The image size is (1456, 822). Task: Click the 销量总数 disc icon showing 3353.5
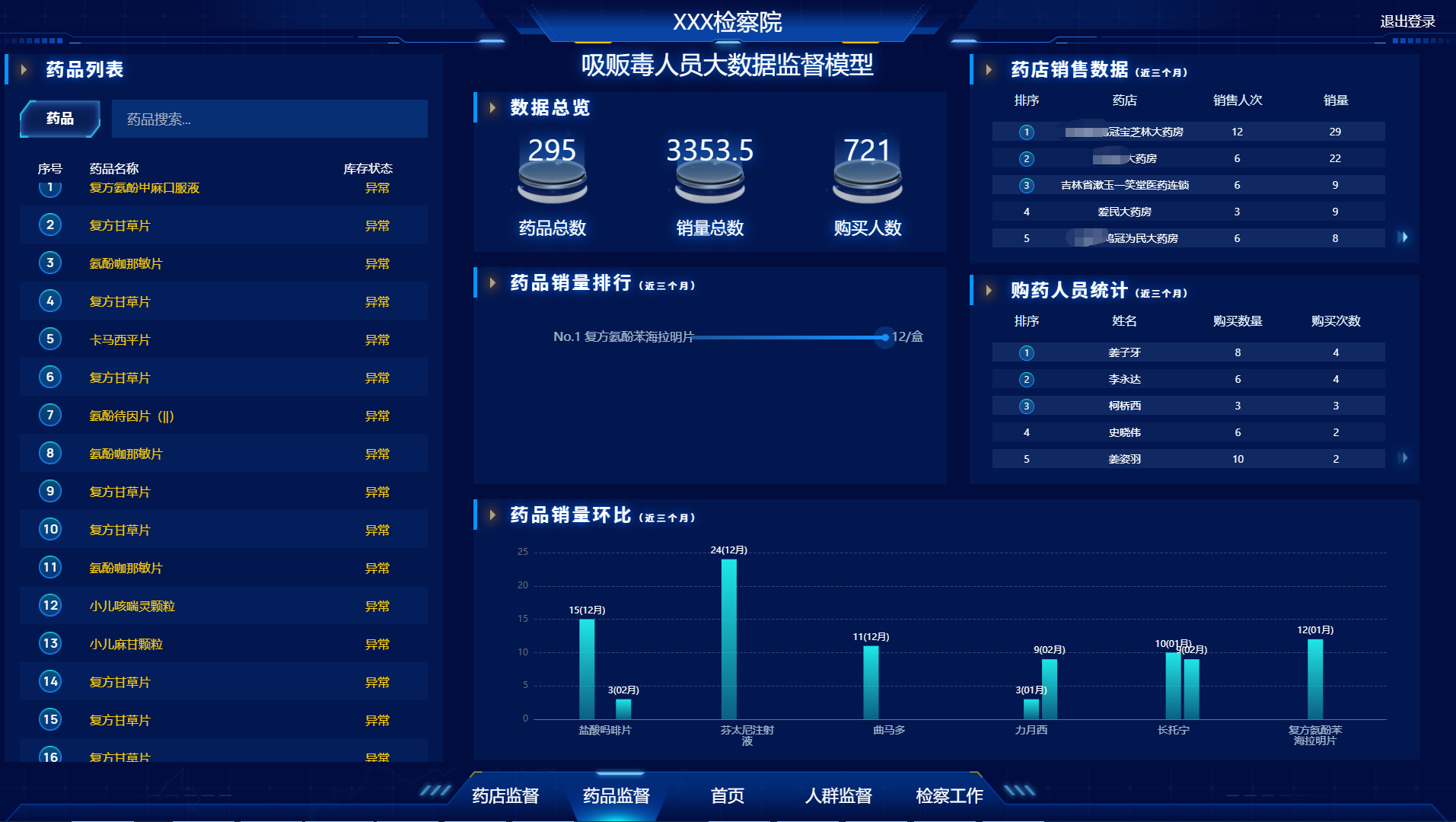[709, 183]
